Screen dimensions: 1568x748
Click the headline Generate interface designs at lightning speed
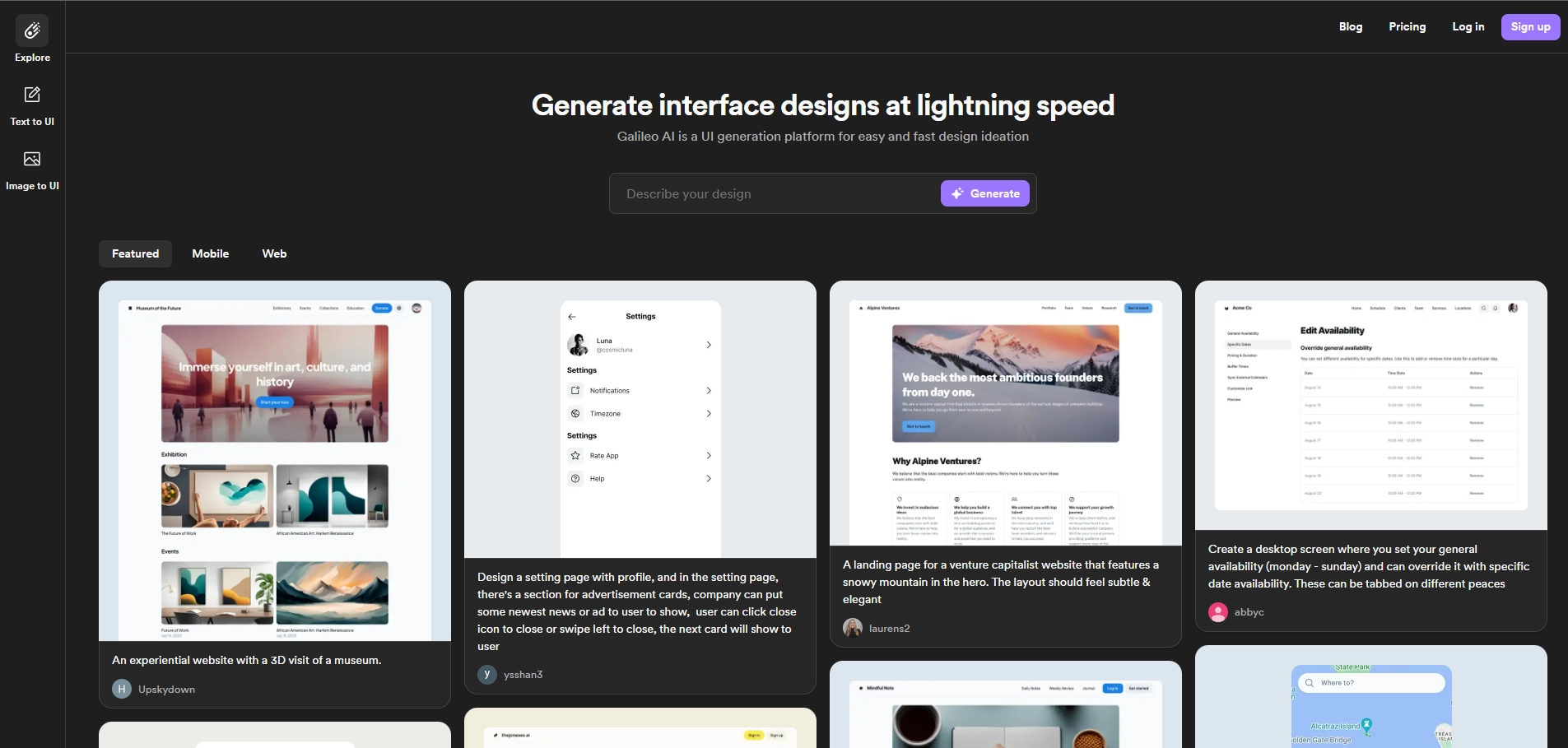tap(823, 105)
